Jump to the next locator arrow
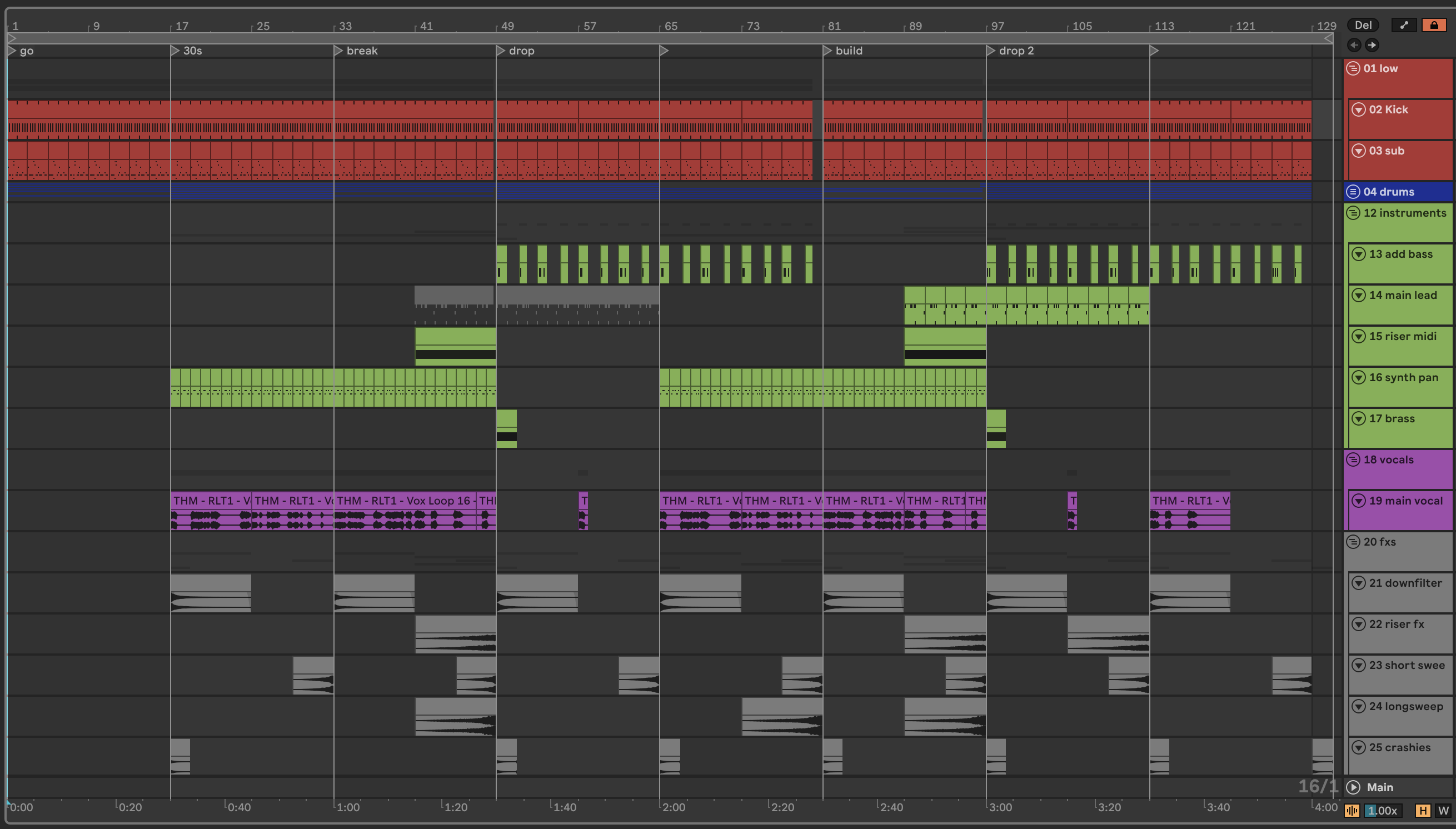 point(1372,45)
